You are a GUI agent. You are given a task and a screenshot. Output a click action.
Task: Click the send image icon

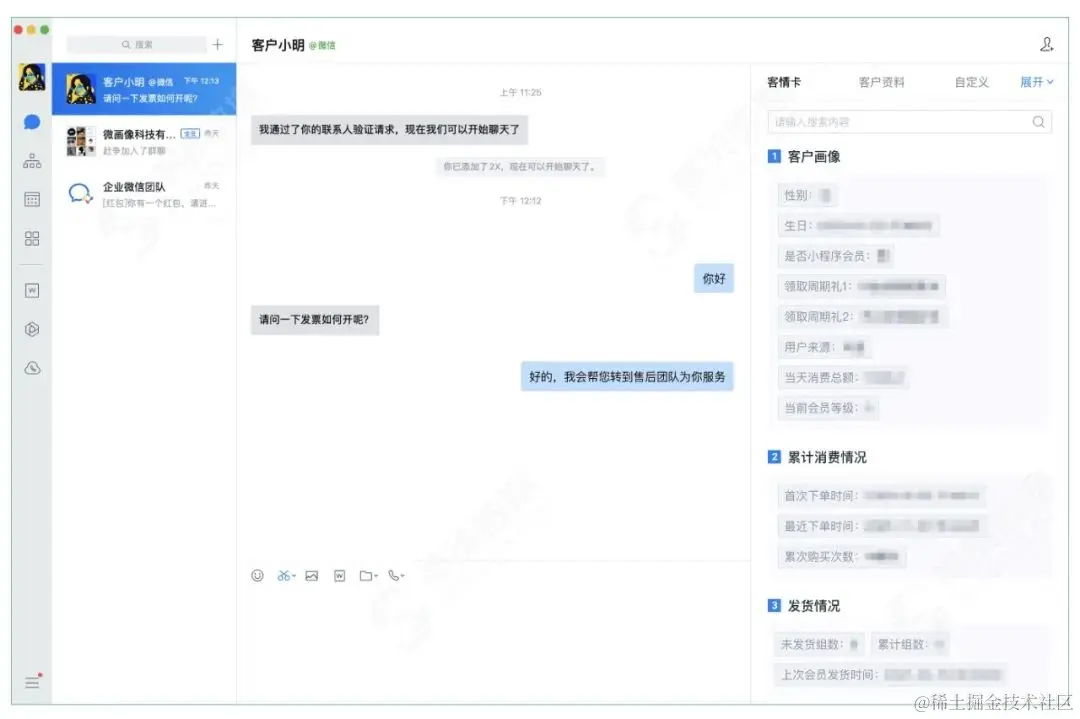312,575
